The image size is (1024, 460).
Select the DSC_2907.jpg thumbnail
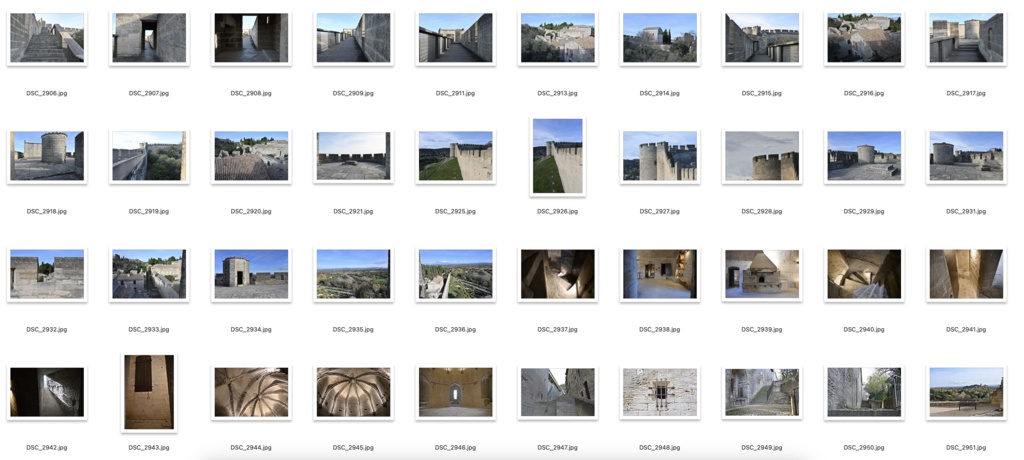click(x=149, y=38)
